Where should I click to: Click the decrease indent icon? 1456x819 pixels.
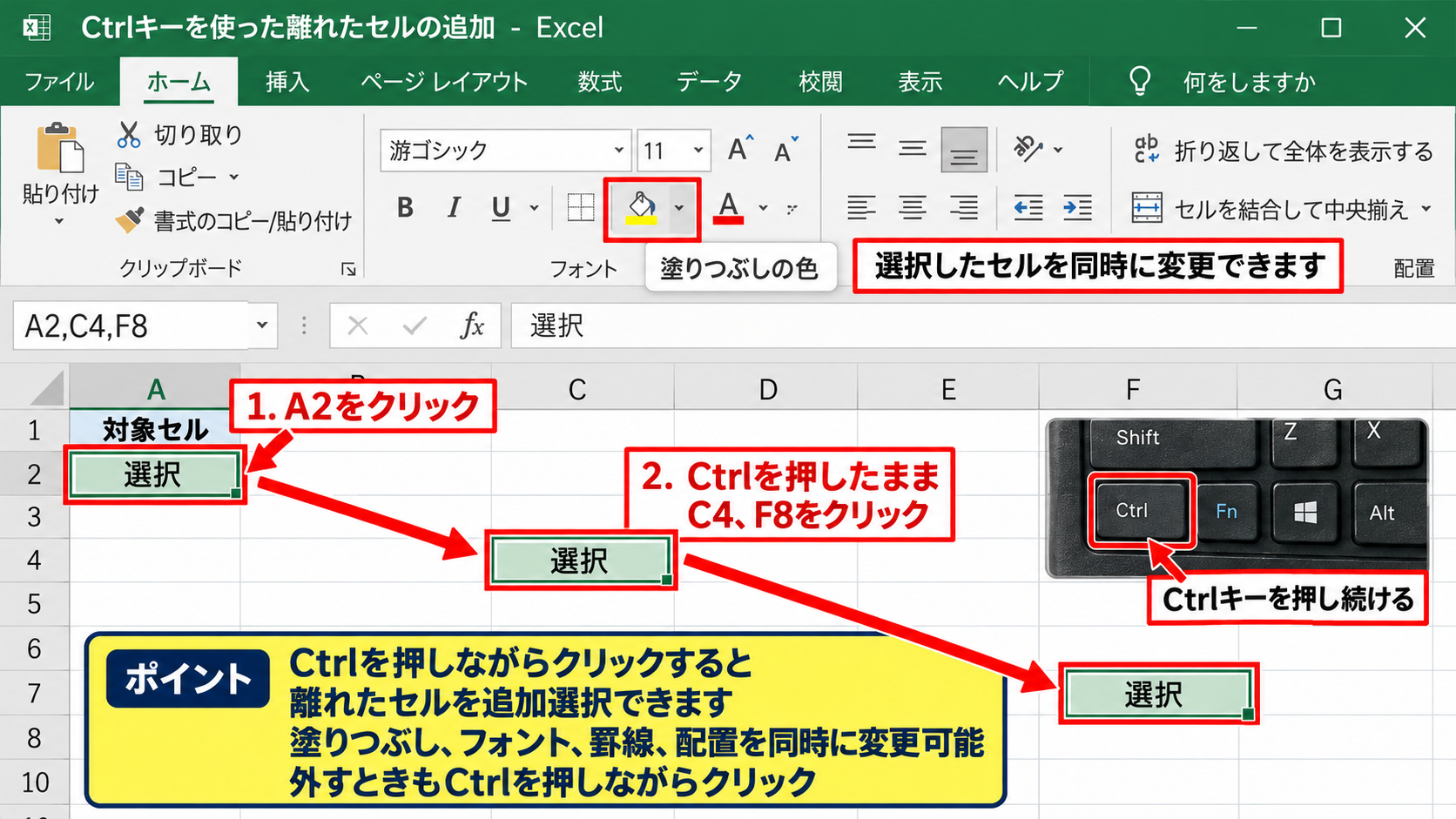click(x=1028, y=208)
